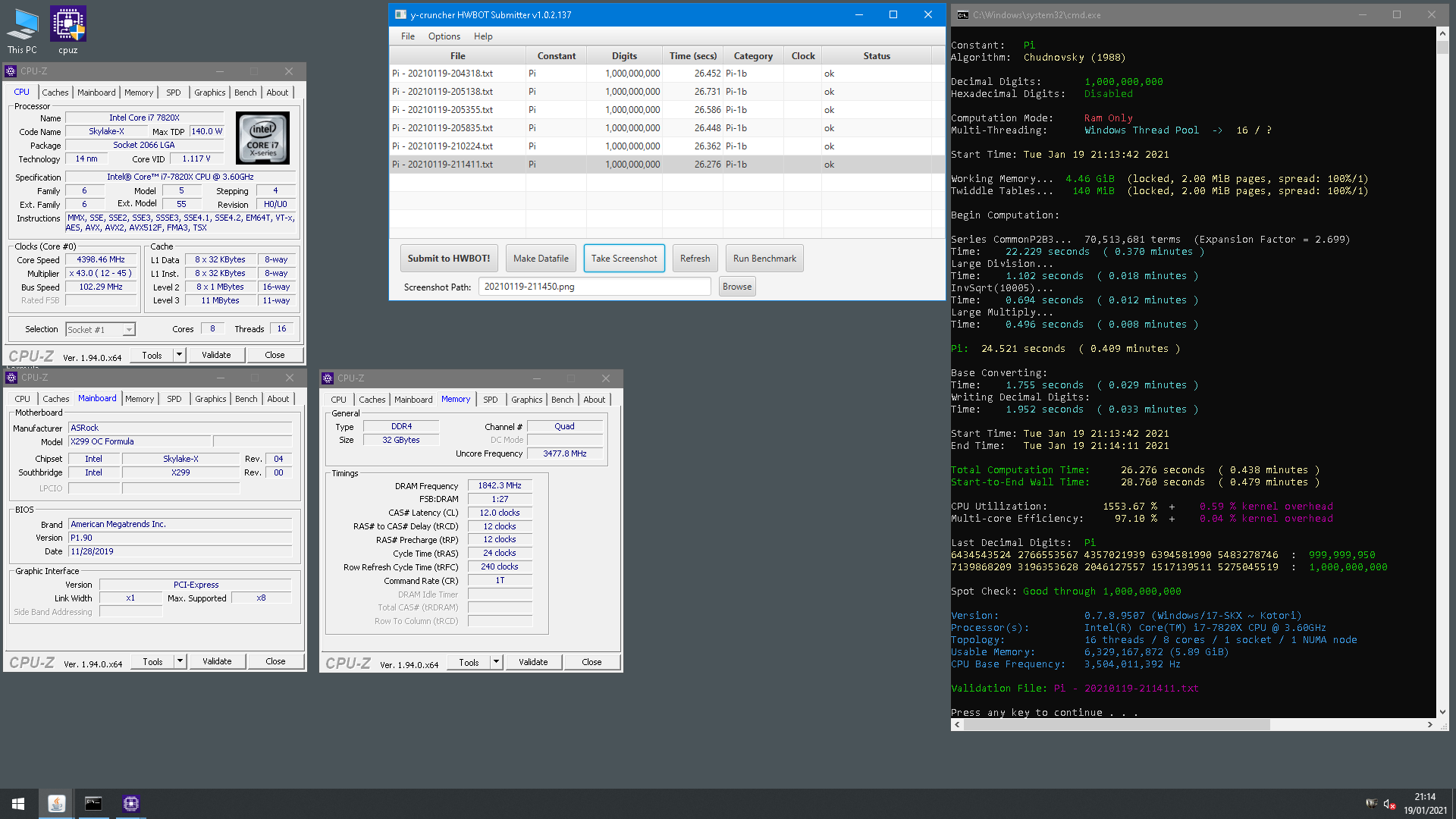Image resolution: width=1456 pixels, height=819 pixels.
Task: Open the CPU-Z taskbar icon
Action: click(x=131, y=803)
